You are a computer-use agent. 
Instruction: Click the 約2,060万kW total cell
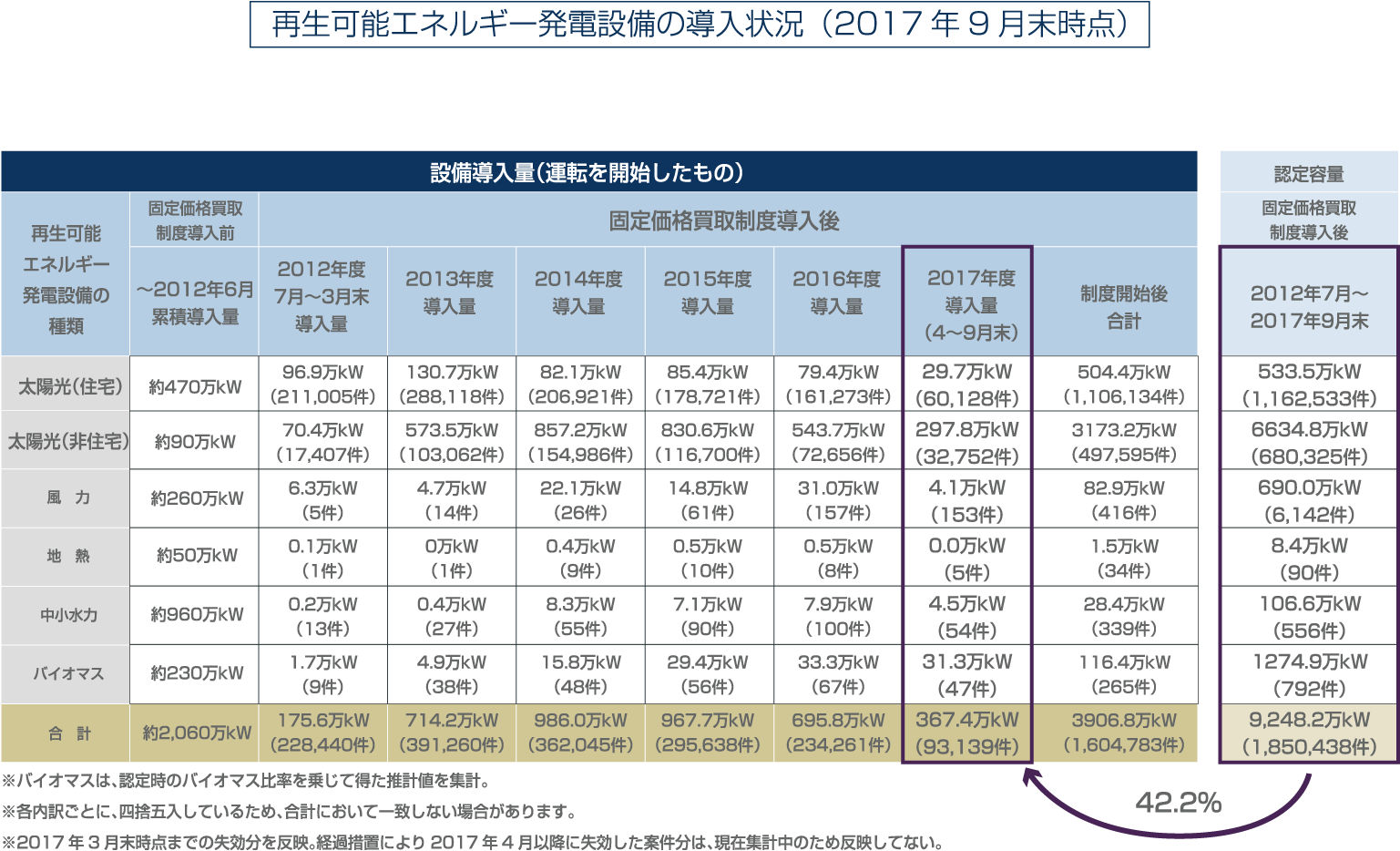[194, 733]
